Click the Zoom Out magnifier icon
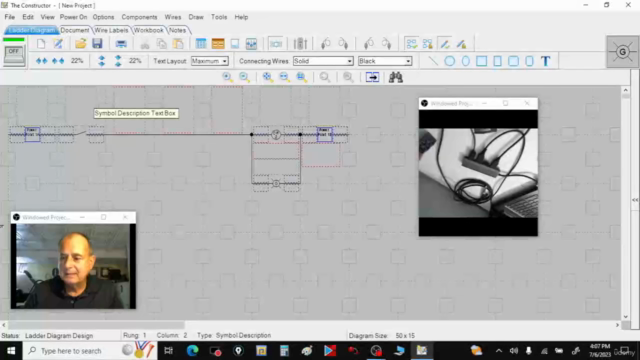Screen dimensions: 640x360 pyautogui.click(x=244, y=77)
